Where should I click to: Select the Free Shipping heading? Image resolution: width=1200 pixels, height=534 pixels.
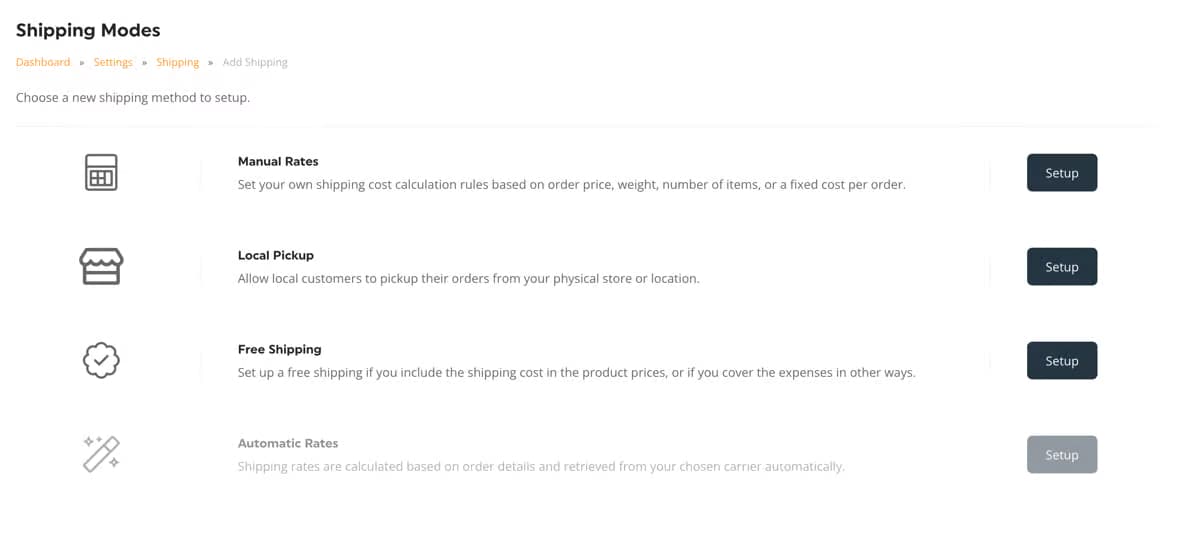point(280,349)
